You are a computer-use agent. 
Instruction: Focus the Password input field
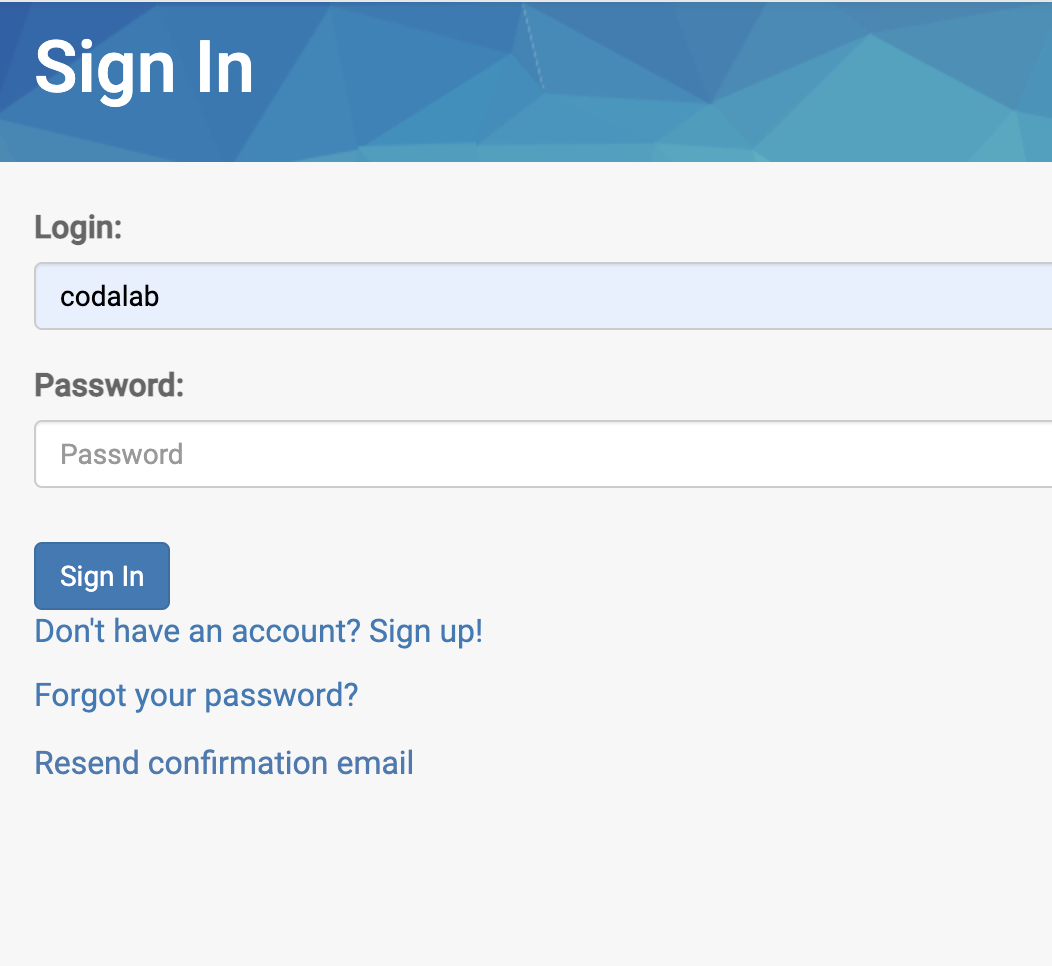[400, 454]
